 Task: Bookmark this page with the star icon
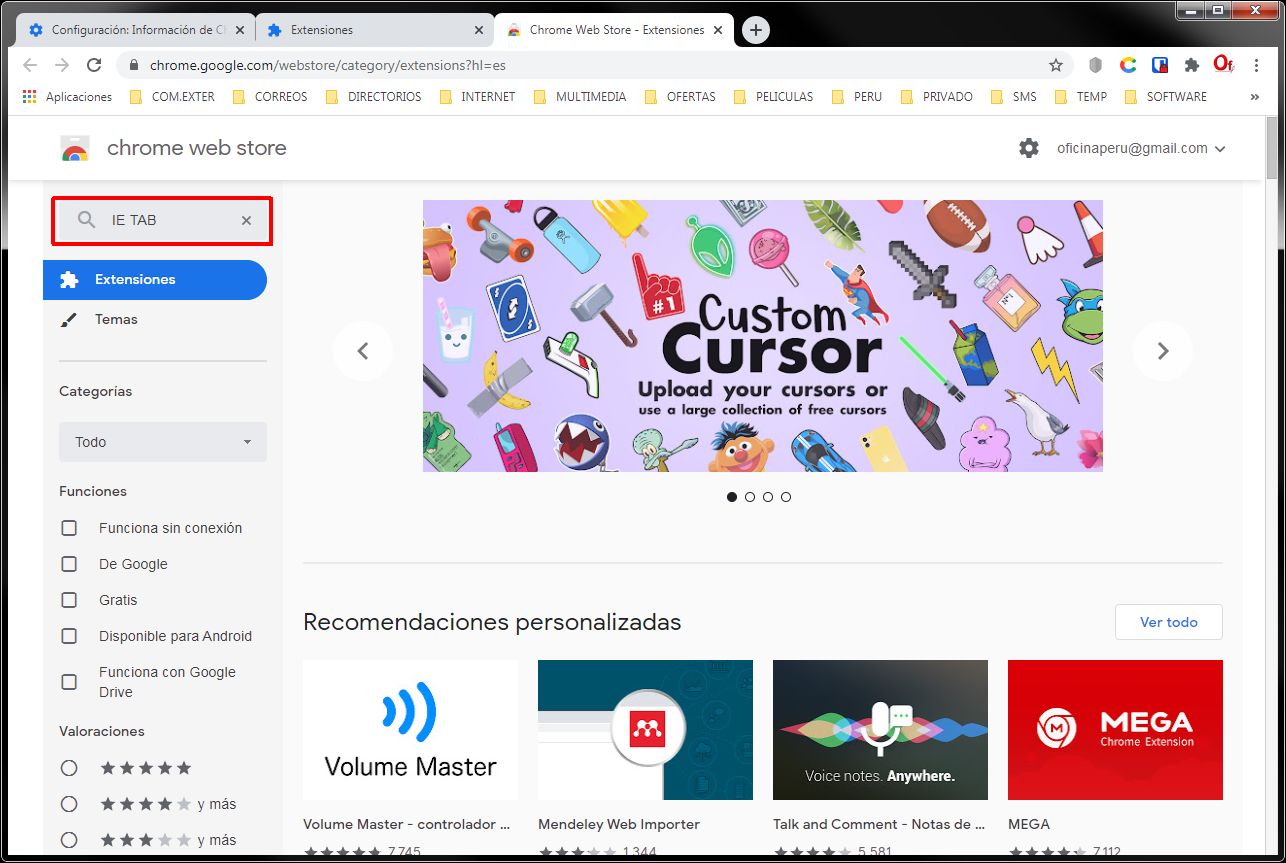(x=1056, y=65)
